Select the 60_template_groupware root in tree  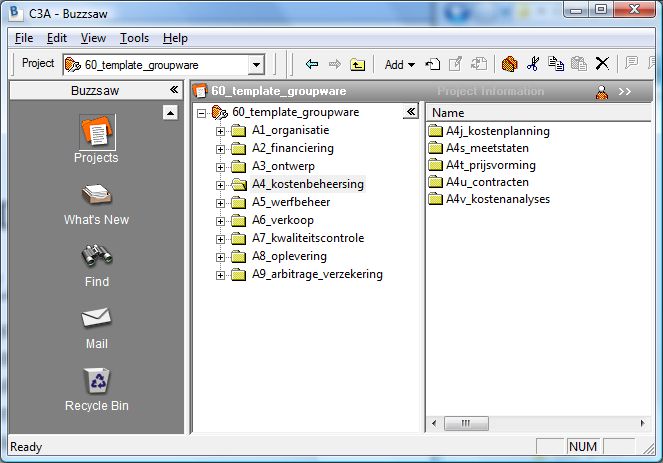(296, 112)
